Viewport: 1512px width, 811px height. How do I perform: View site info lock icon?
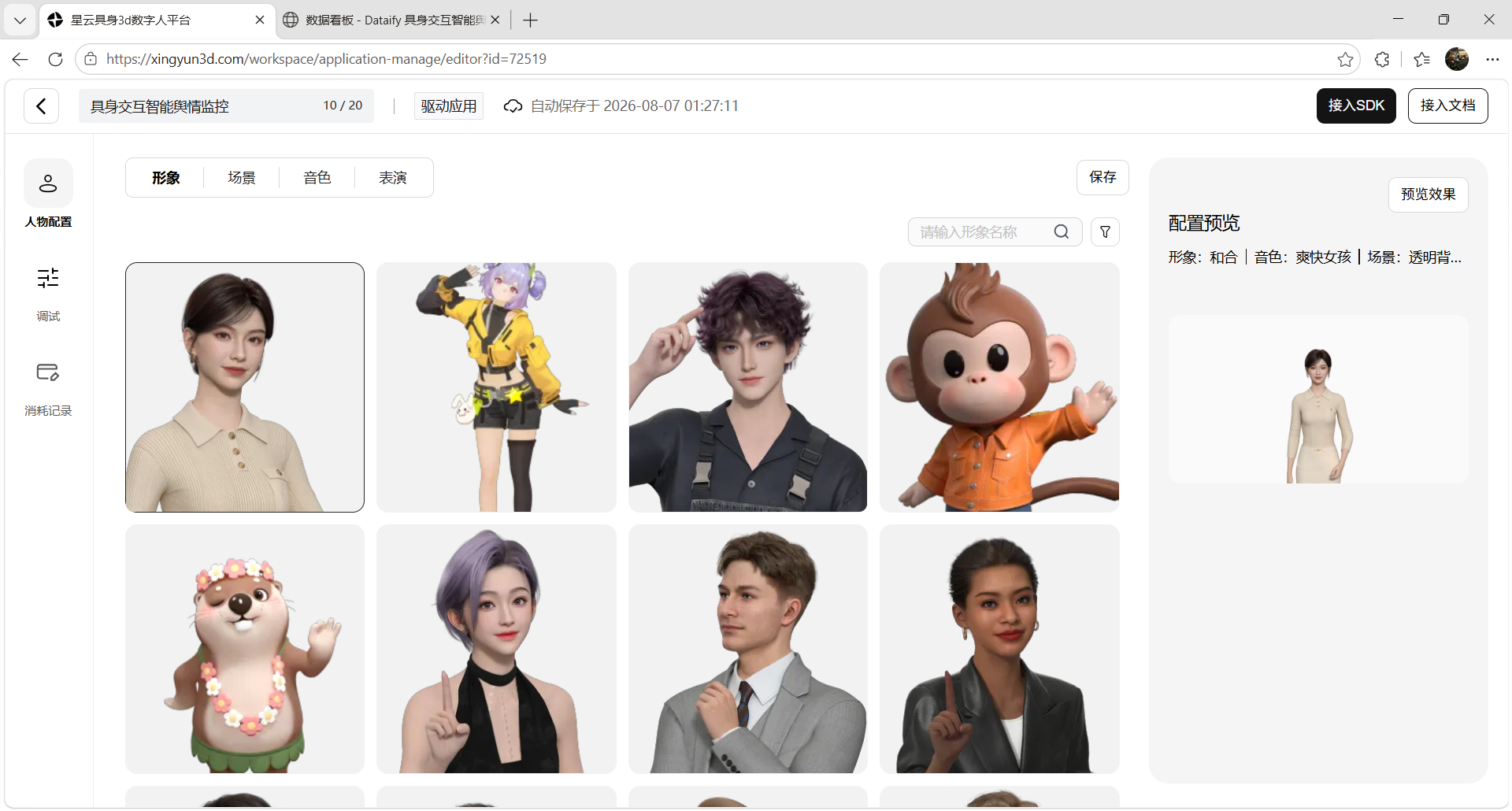pyautogui.click(x=91, y=59)
